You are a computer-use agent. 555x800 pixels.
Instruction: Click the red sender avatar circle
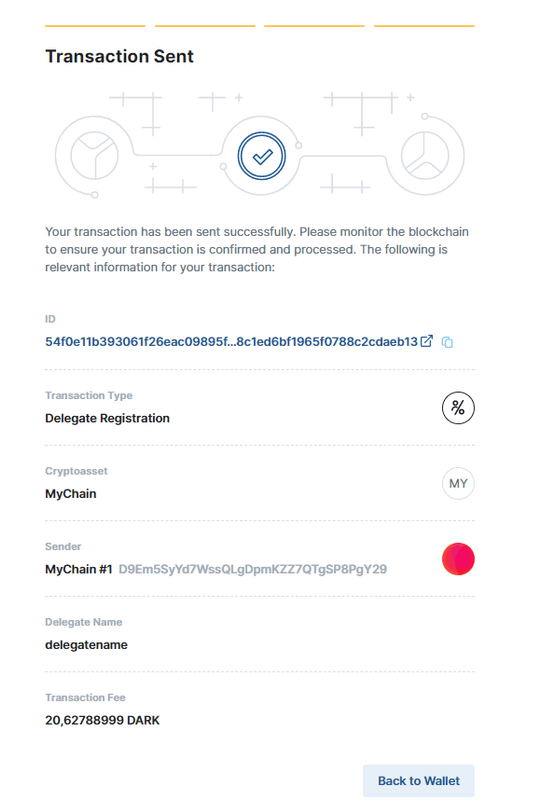(x=458, y=559)
